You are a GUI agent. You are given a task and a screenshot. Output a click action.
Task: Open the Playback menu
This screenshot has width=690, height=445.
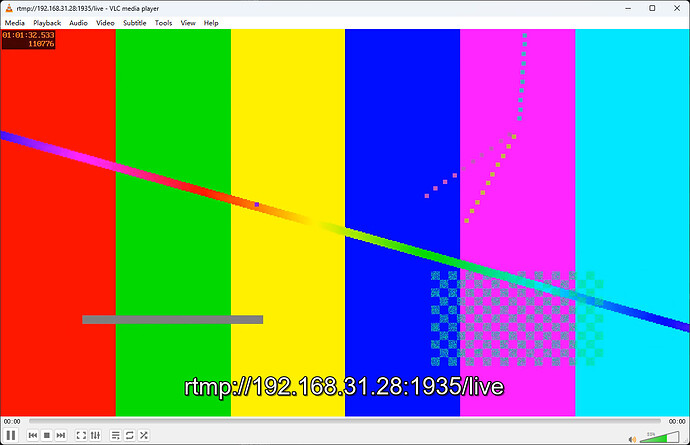[47, 23]
